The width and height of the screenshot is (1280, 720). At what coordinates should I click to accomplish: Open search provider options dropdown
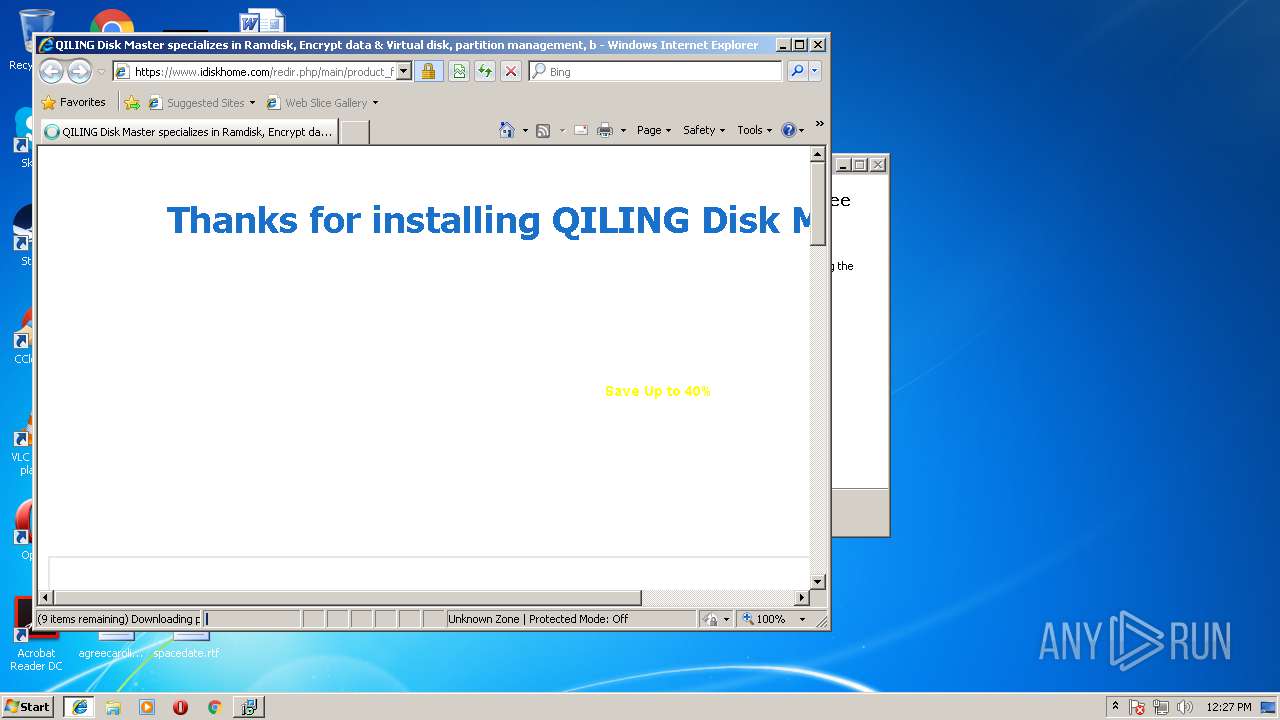click(x=815, y=71)
